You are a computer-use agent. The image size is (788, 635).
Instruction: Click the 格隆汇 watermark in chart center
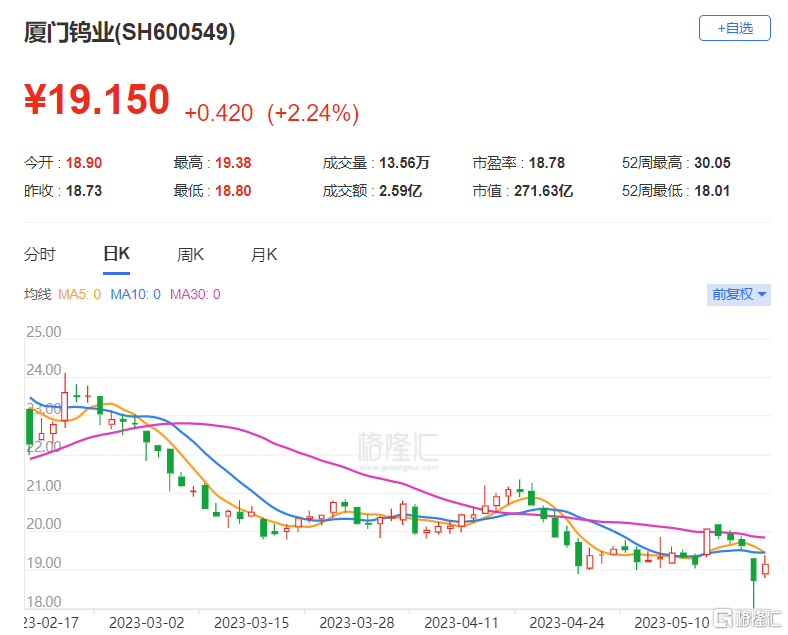pyautogui.click(x=398, y=447)
